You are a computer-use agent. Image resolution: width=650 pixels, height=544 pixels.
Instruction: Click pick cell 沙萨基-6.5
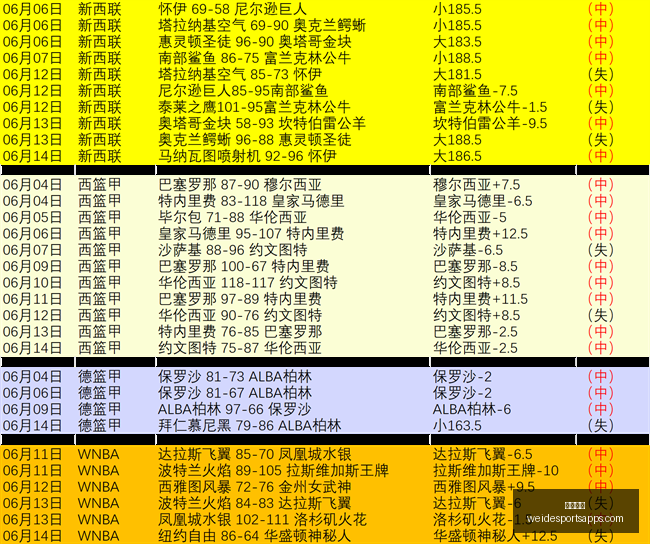(468, 250)
